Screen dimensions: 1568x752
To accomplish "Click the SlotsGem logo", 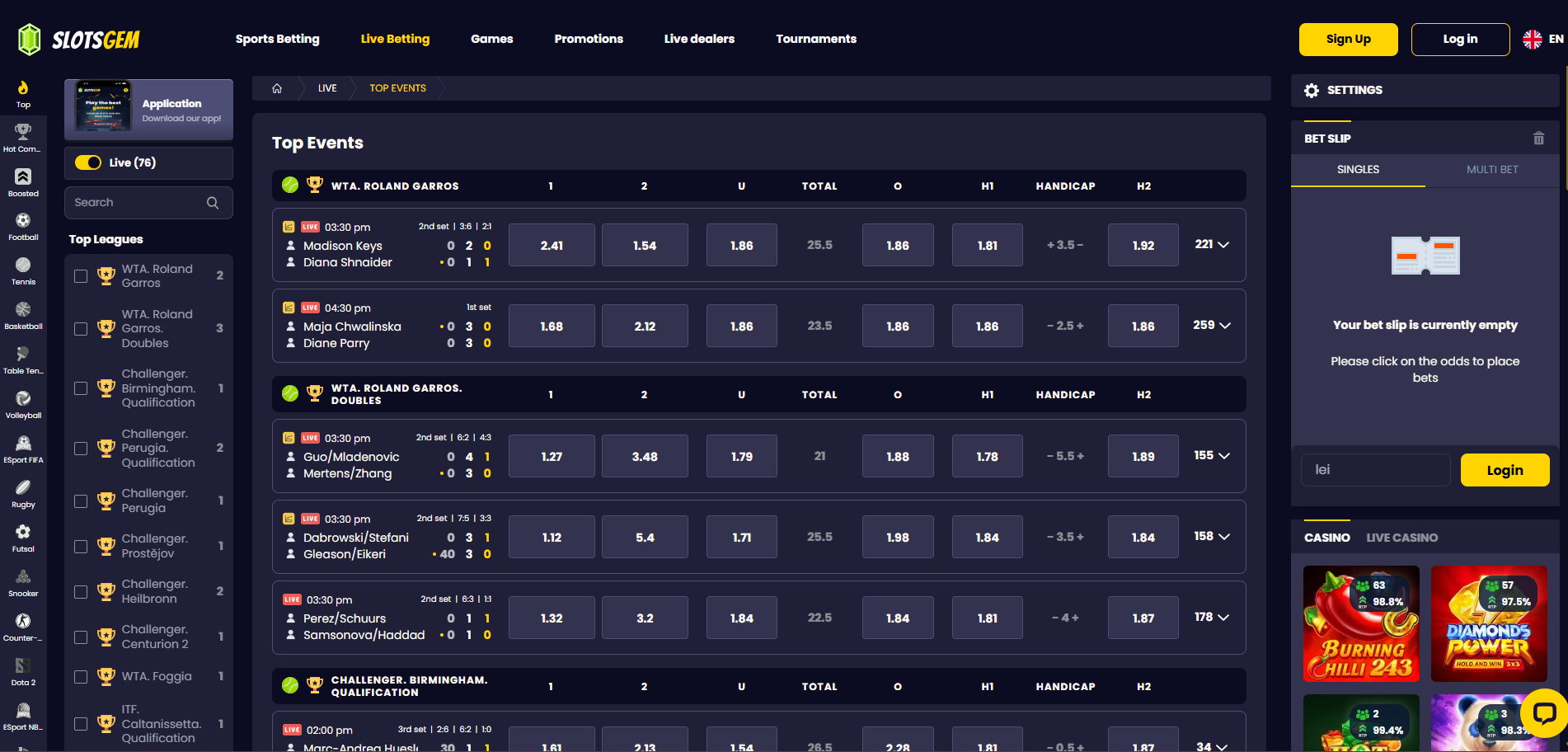I will [x=79, y=39].
